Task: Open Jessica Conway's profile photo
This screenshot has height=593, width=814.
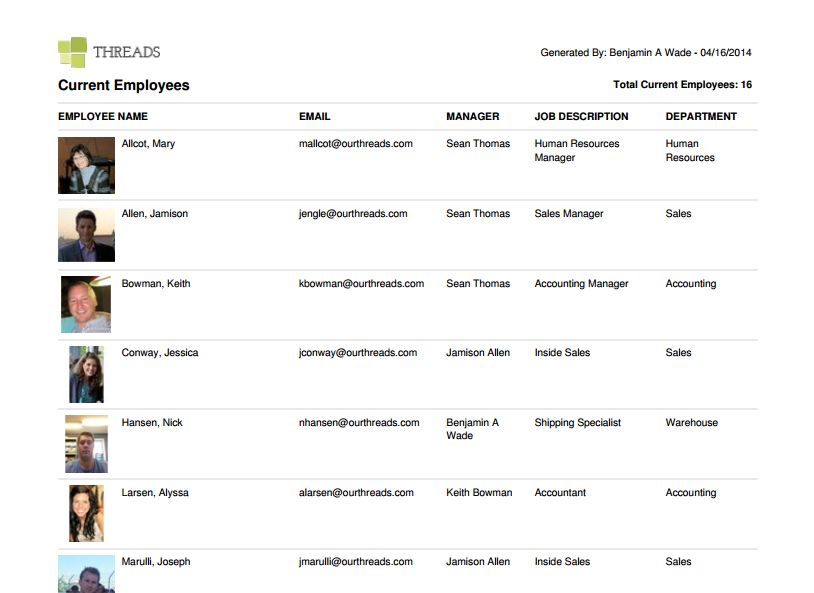Action: pyautogui.click(x=86, y=374)
